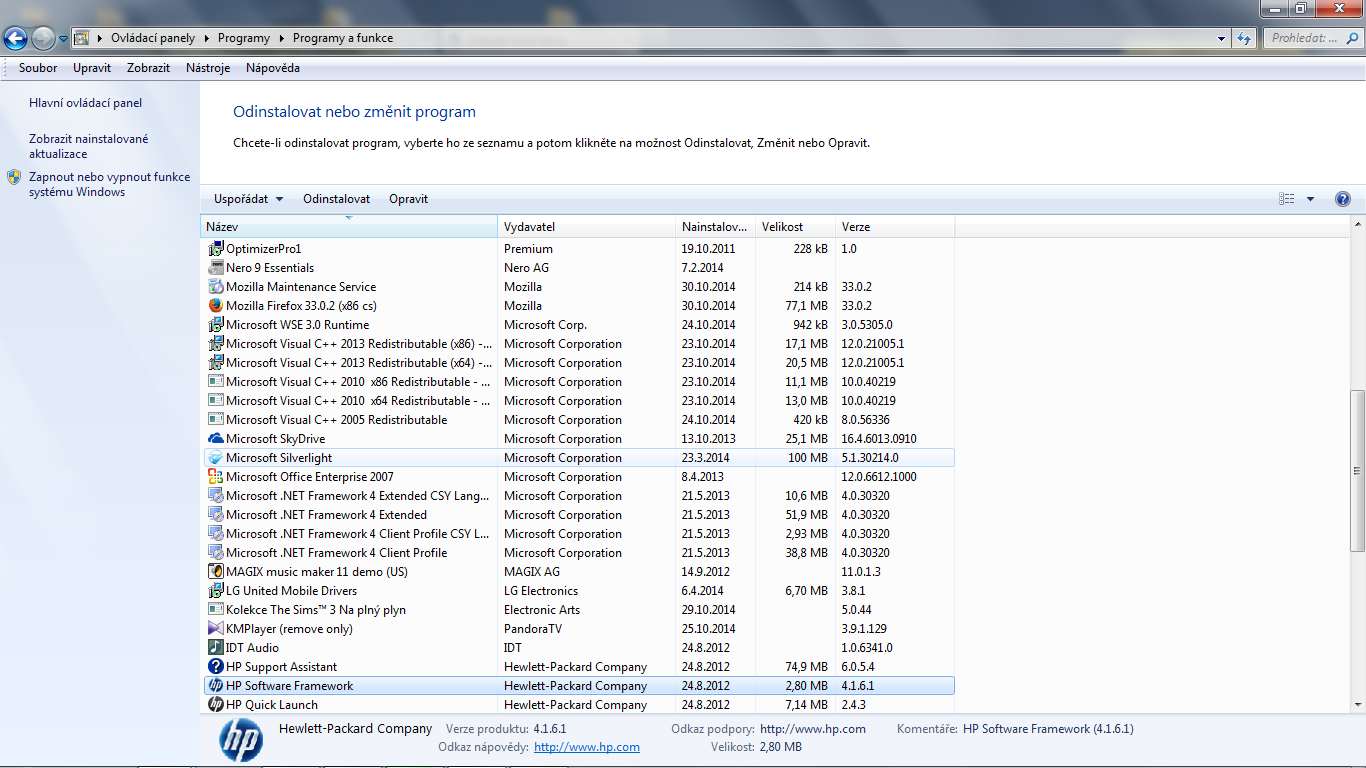Click the back navigation arrow button
Screen dimensions: 1366x768
point(16,39)
